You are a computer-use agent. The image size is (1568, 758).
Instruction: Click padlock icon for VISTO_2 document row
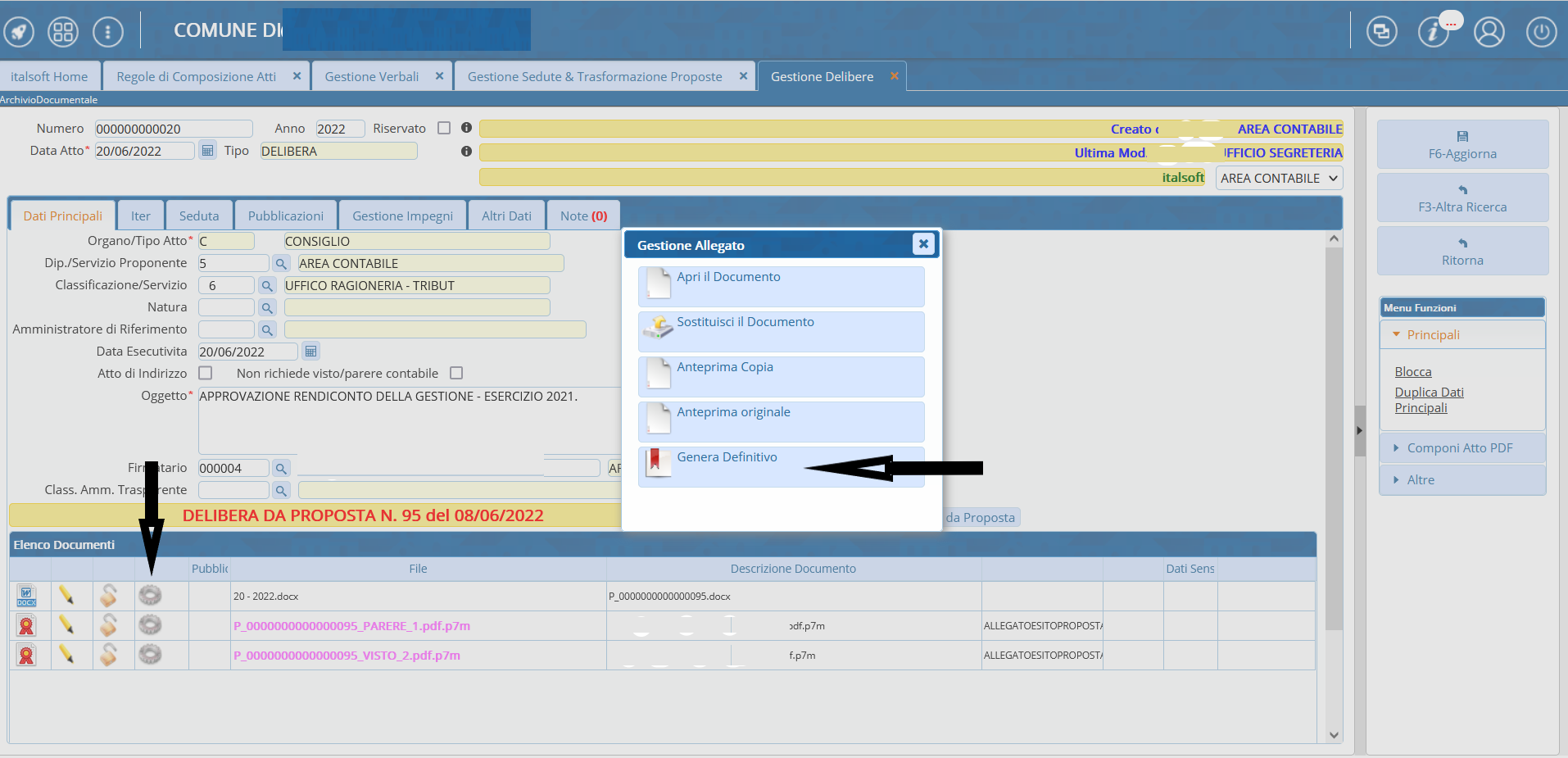[x=108, y=655]
